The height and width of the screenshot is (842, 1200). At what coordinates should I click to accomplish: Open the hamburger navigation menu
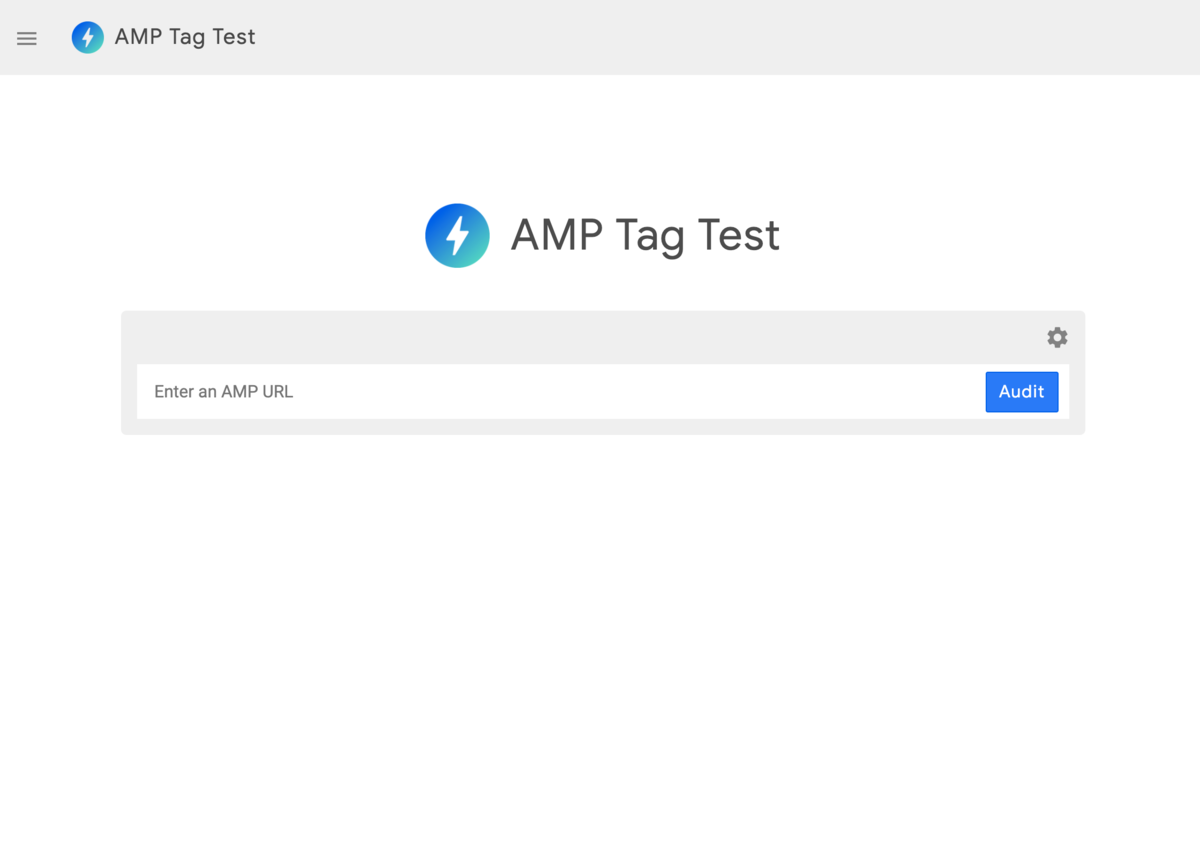point(27,38)
